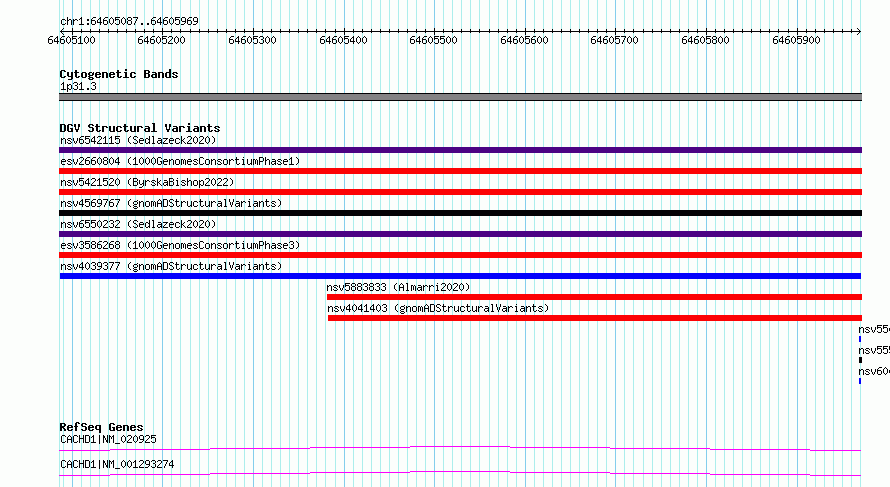Image resolution: width=890 pixels, height=487 pixels.
Task: Select the red bar under nsv5883833
Action: tap(594, 297)
